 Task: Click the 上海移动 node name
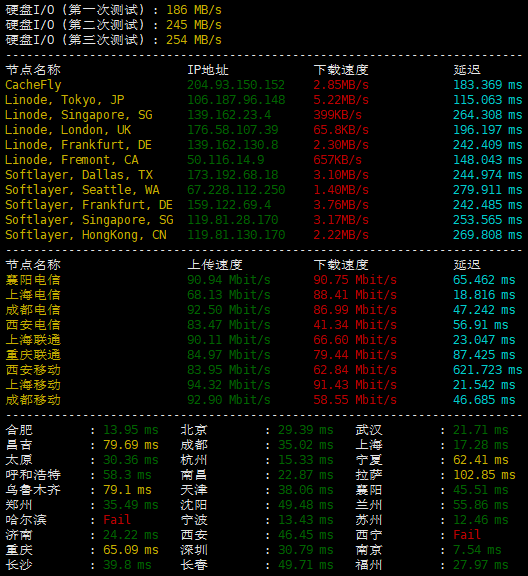33,385
